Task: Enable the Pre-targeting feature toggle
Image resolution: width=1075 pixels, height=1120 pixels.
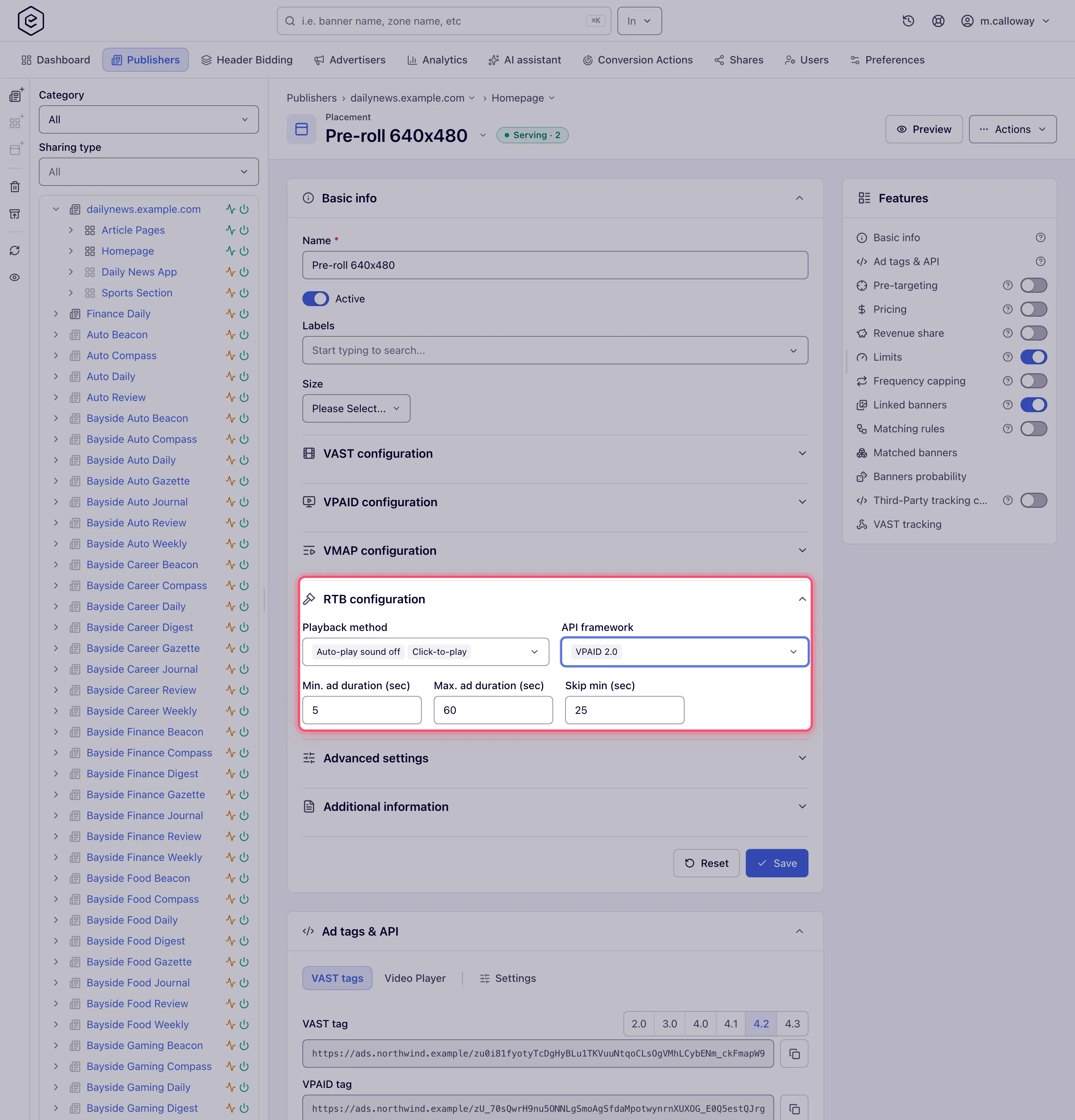Action: pyautogui.click(x=1033, y=285)
